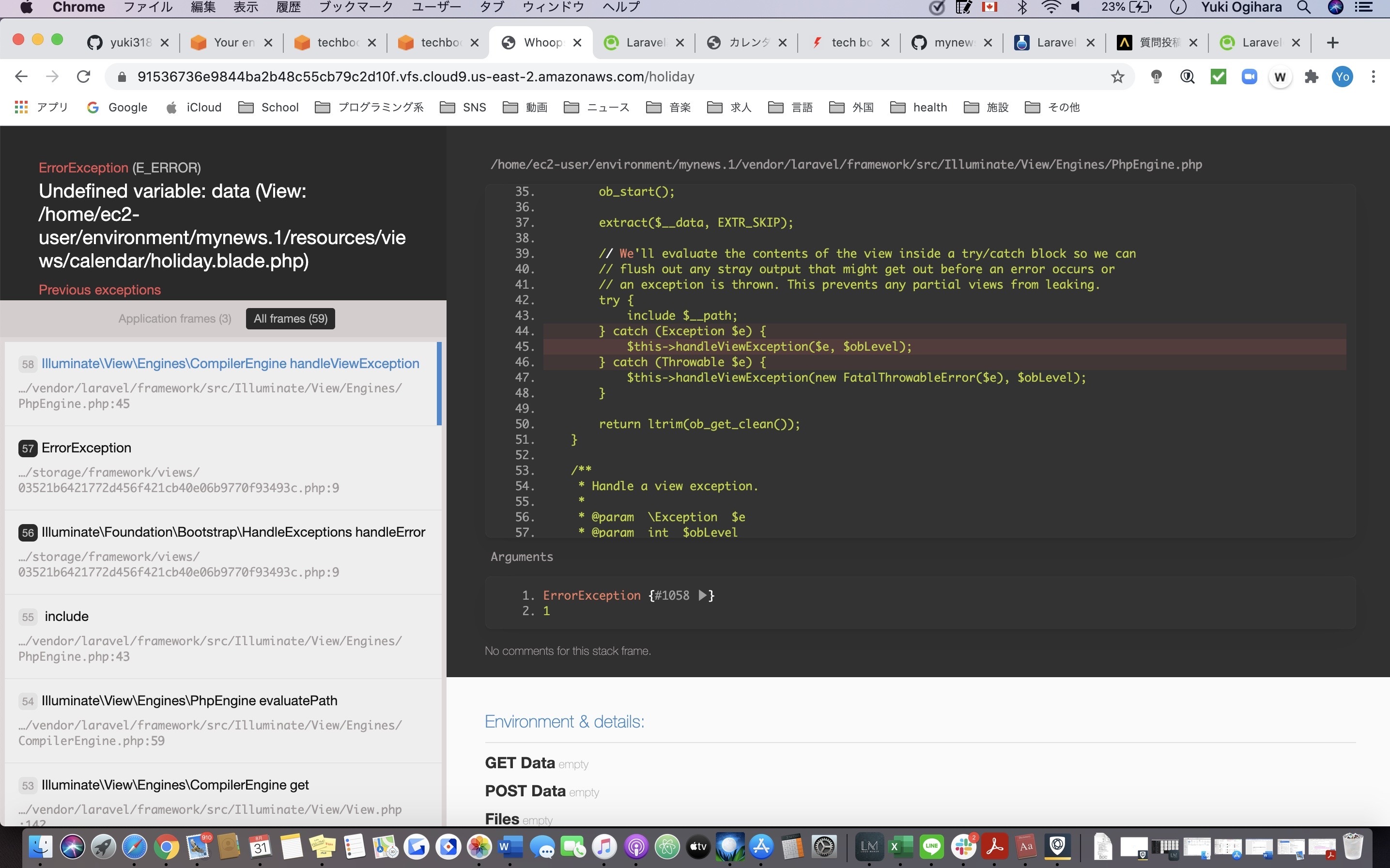Select stack frame 55 include
Image resolution: width=1390 pixels, height=868 pixels.
click(66, 617)
